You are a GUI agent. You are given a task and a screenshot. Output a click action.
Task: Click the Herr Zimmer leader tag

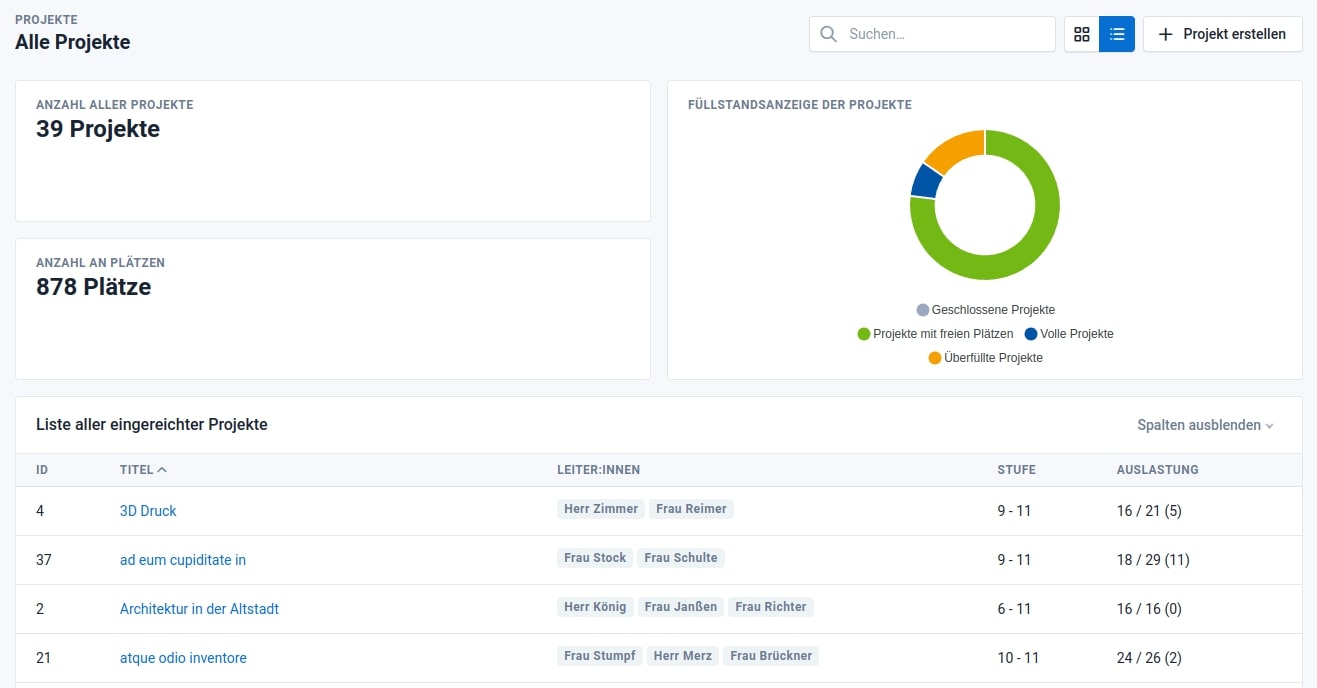click(x=600, y=509)
